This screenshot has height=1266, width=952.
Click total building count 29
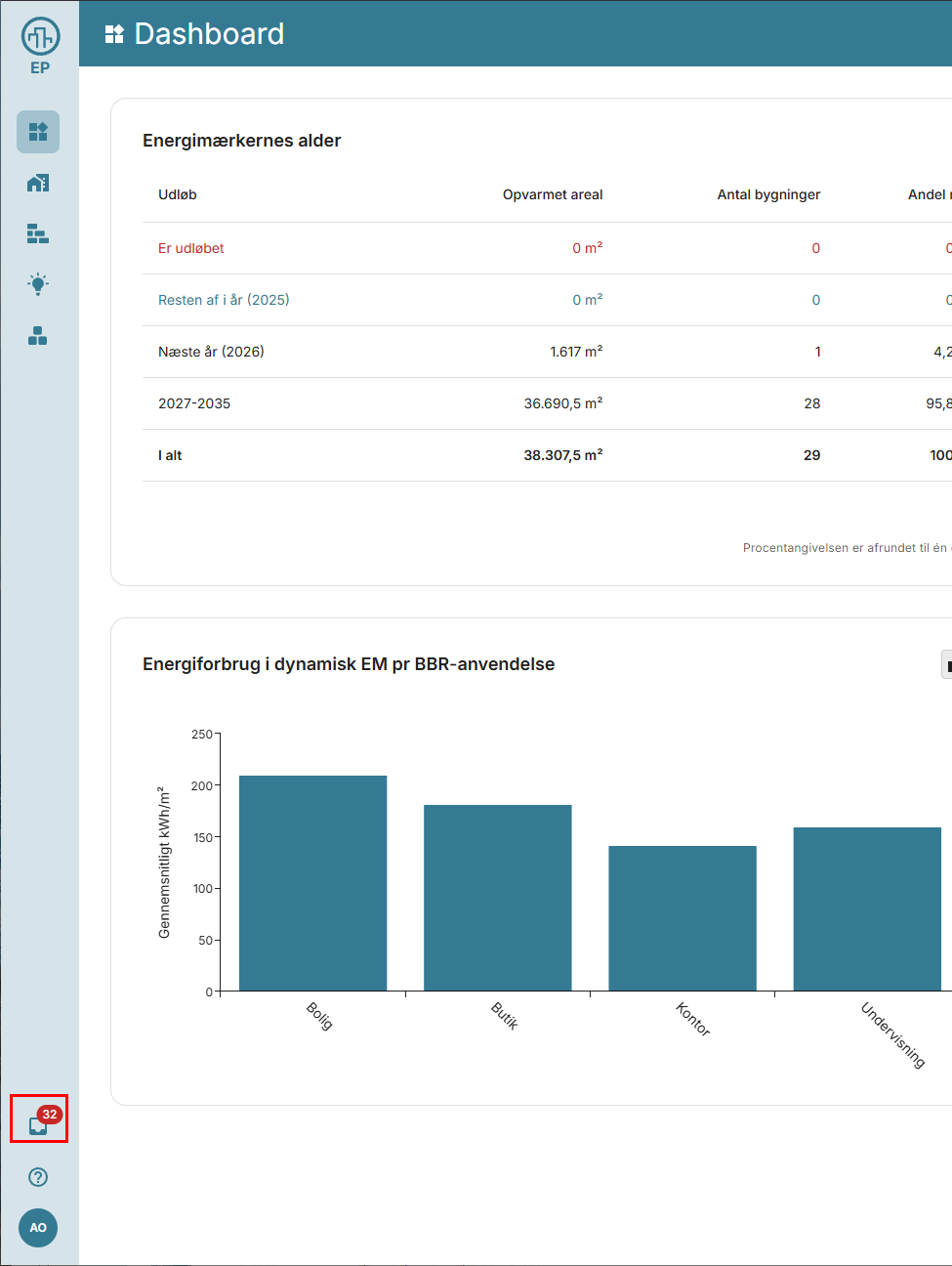click(x=812, y=455)
